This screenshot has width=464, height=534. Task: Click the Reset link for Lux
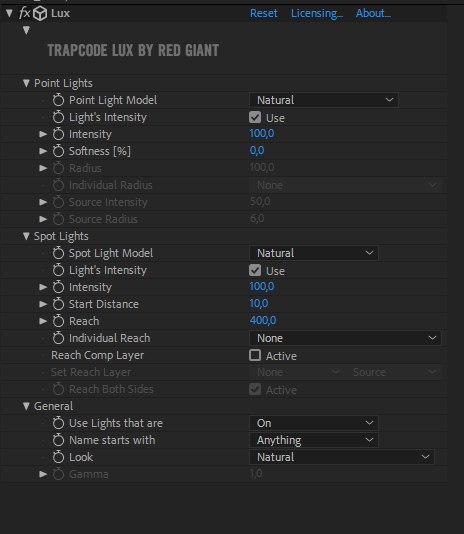point(264,13)
